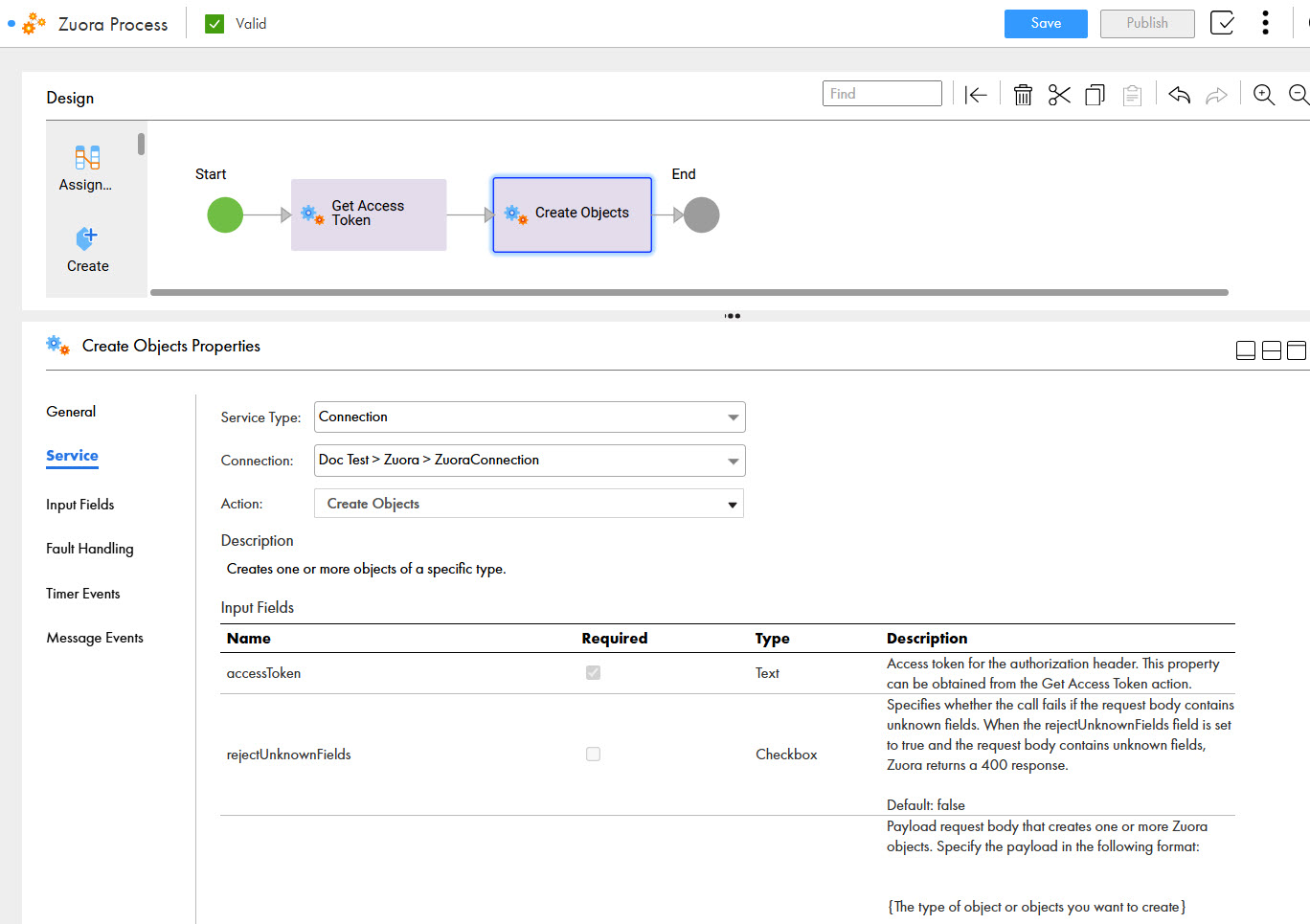Cut selected step with scissors icon
This screenshot has height=924, width=1310.
click(x=1059, y=95)
